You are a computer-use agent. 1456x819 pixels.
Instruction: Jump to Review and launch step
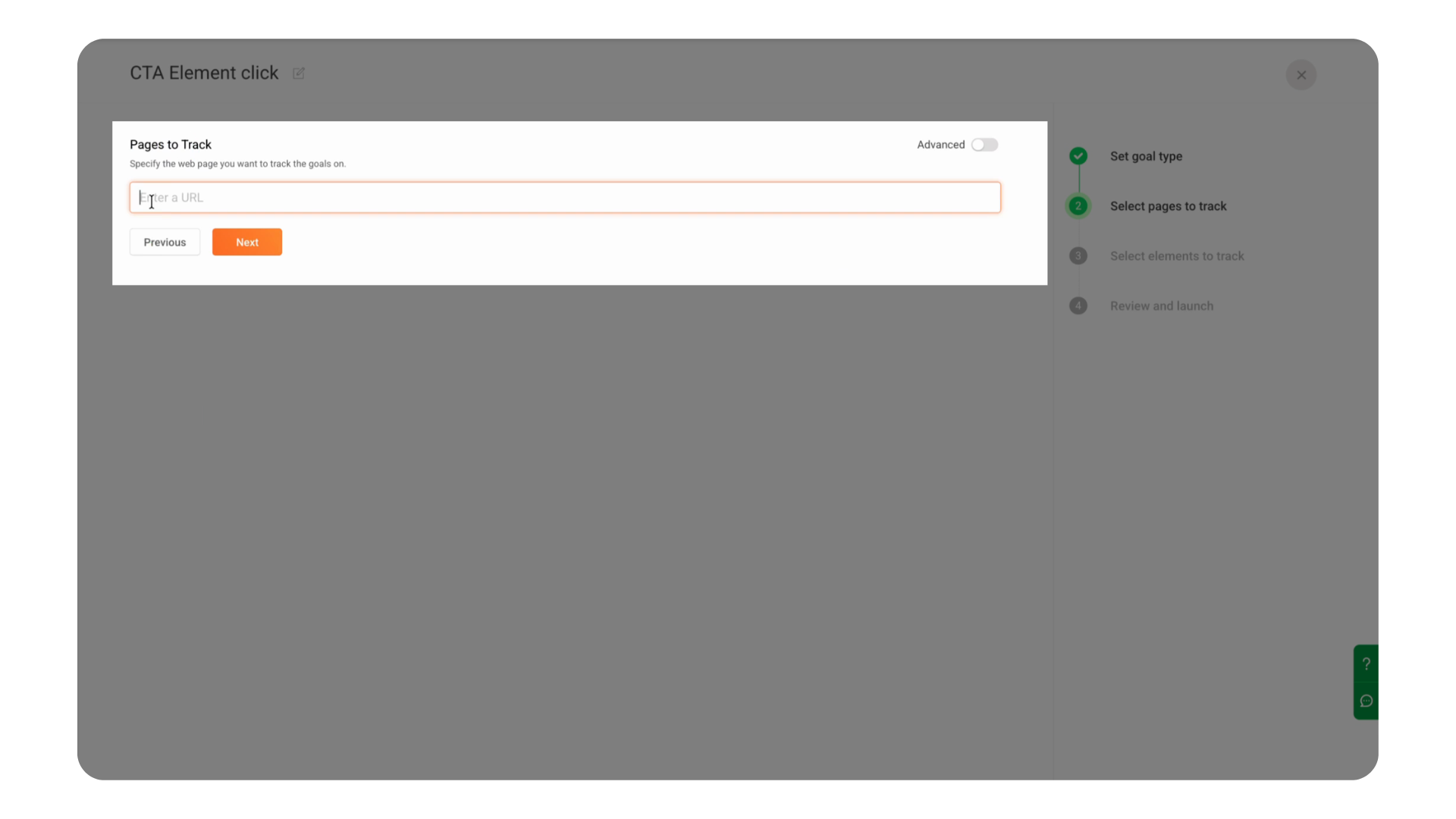tap(1161, 306)
